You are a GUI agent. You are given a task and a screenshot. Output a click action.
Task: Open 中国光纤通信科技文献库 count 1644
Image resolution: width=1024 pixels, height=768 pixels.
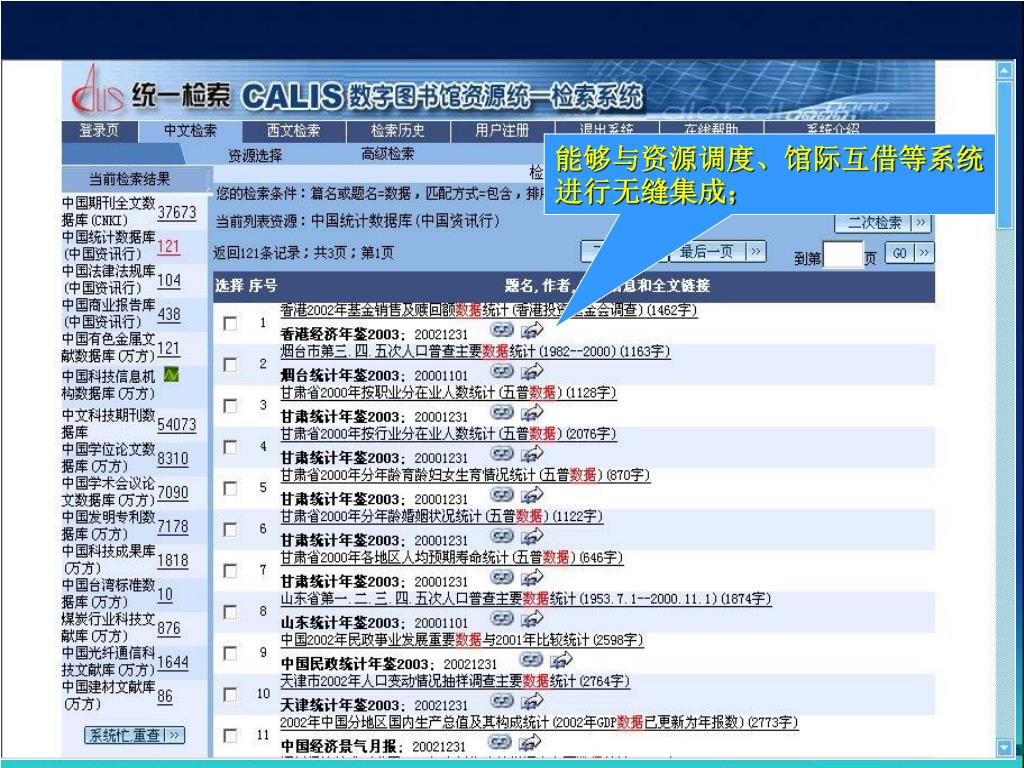click(172, 662)
